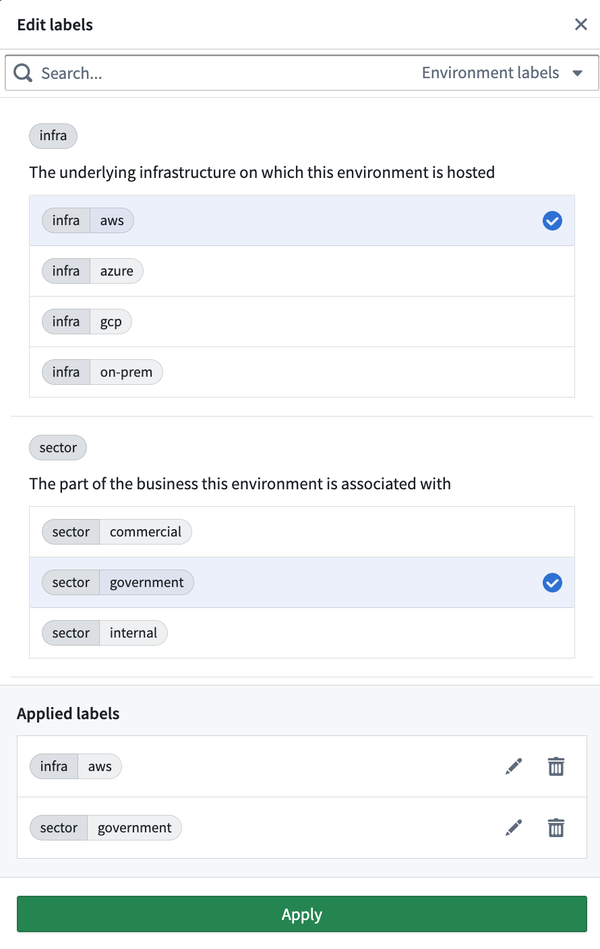Choose the sector internal label

tap(302, 633)
